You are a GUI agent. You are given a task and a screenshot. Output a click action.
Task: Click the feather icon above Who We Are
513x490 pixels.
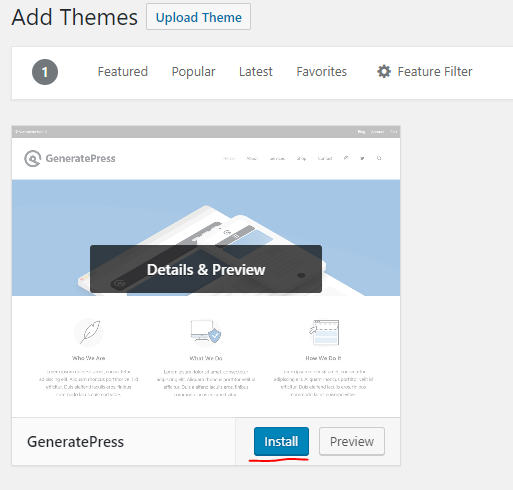pos(89,332)
